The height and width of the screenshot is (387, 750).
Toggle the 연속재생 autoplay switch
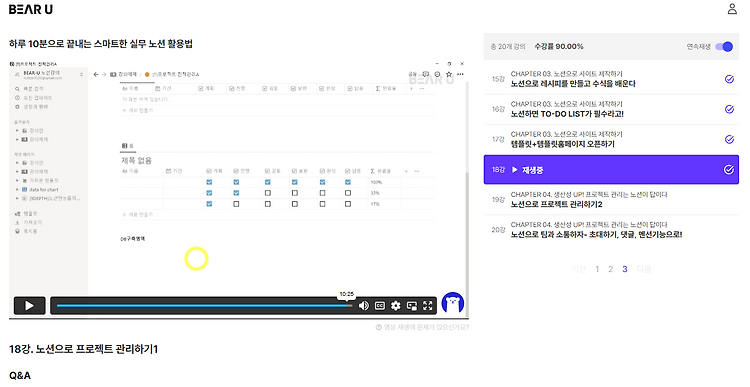click(724, 46)
